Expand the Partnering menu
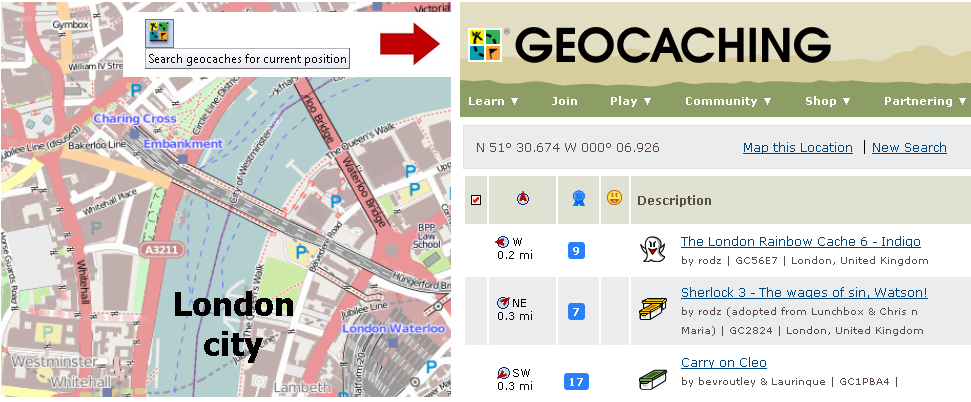This screenshot has height=402, width=971. point(925,101)
